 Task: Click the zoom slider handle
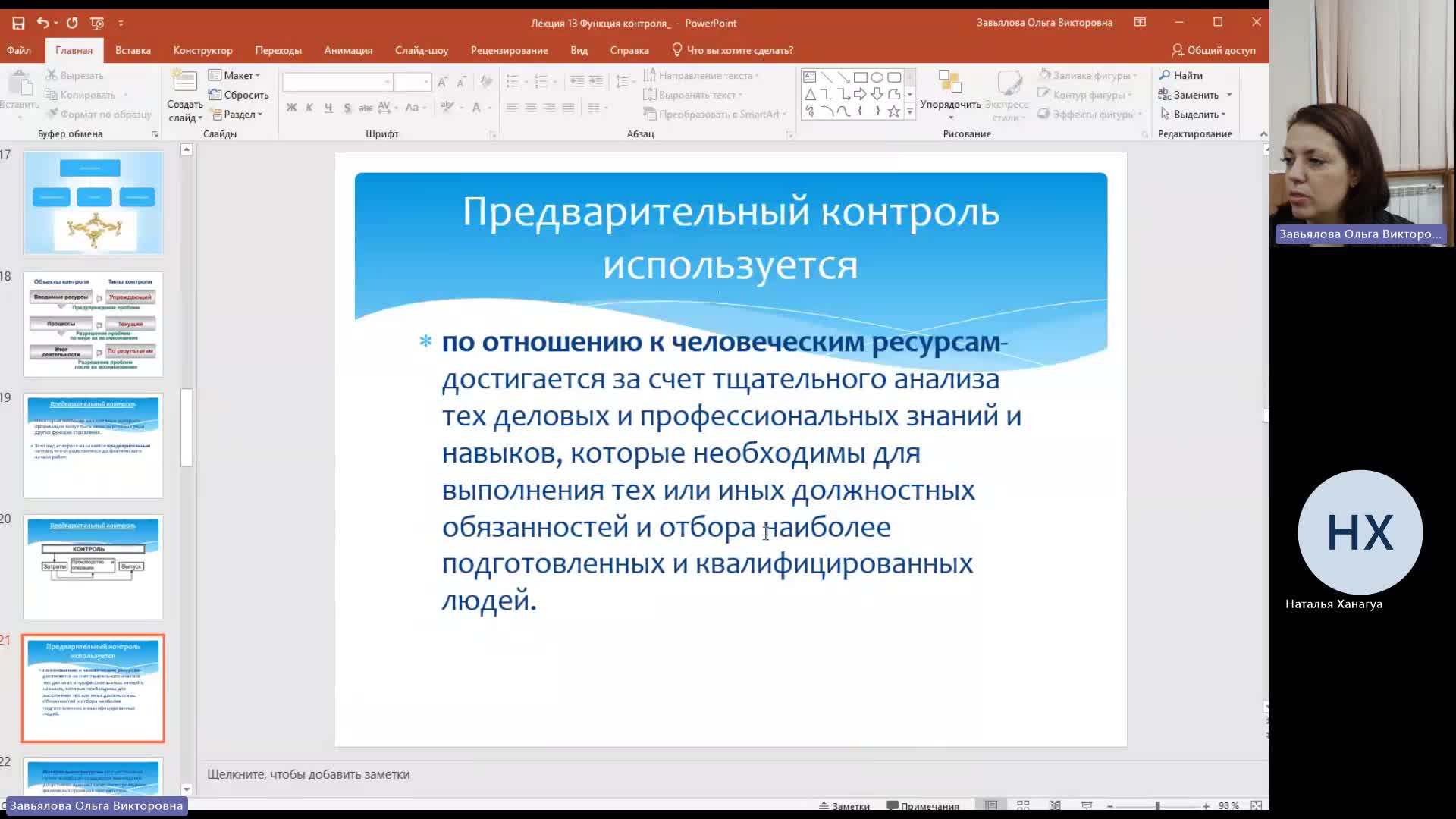coord(1157,805)
